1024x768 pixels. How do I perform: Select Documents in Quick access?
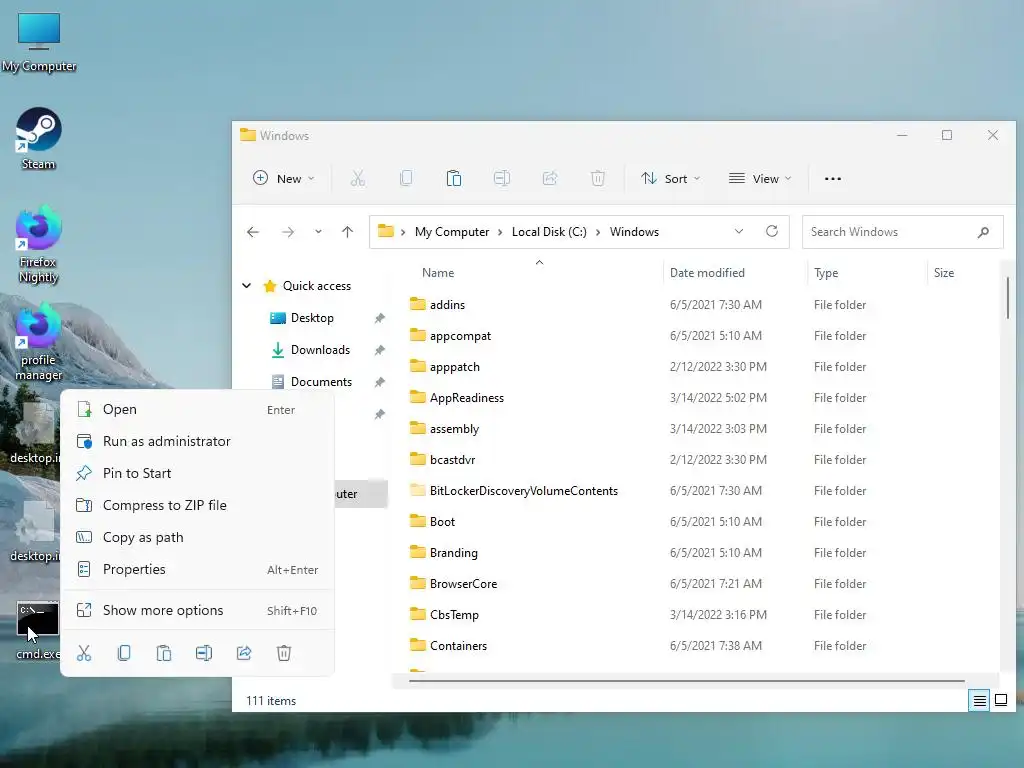point(321,382)
